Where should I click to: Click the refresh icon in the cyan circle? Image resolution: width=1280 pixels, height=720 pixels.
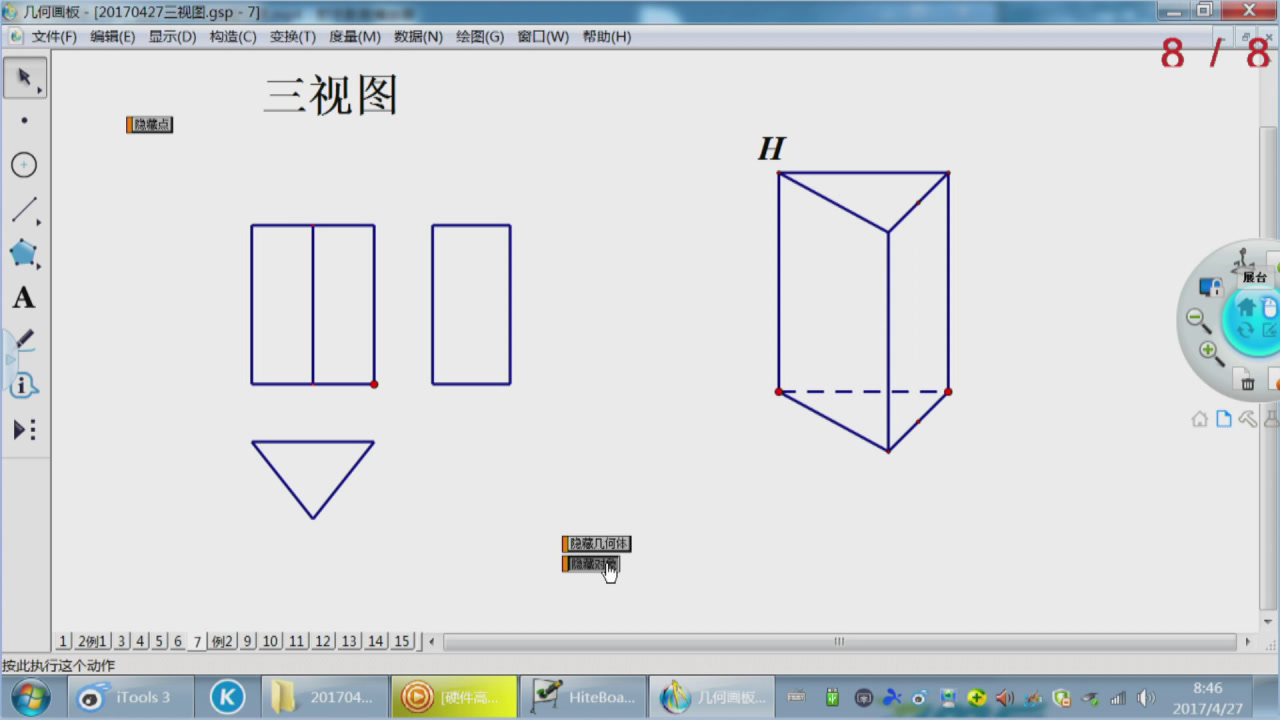point(1246,330)
